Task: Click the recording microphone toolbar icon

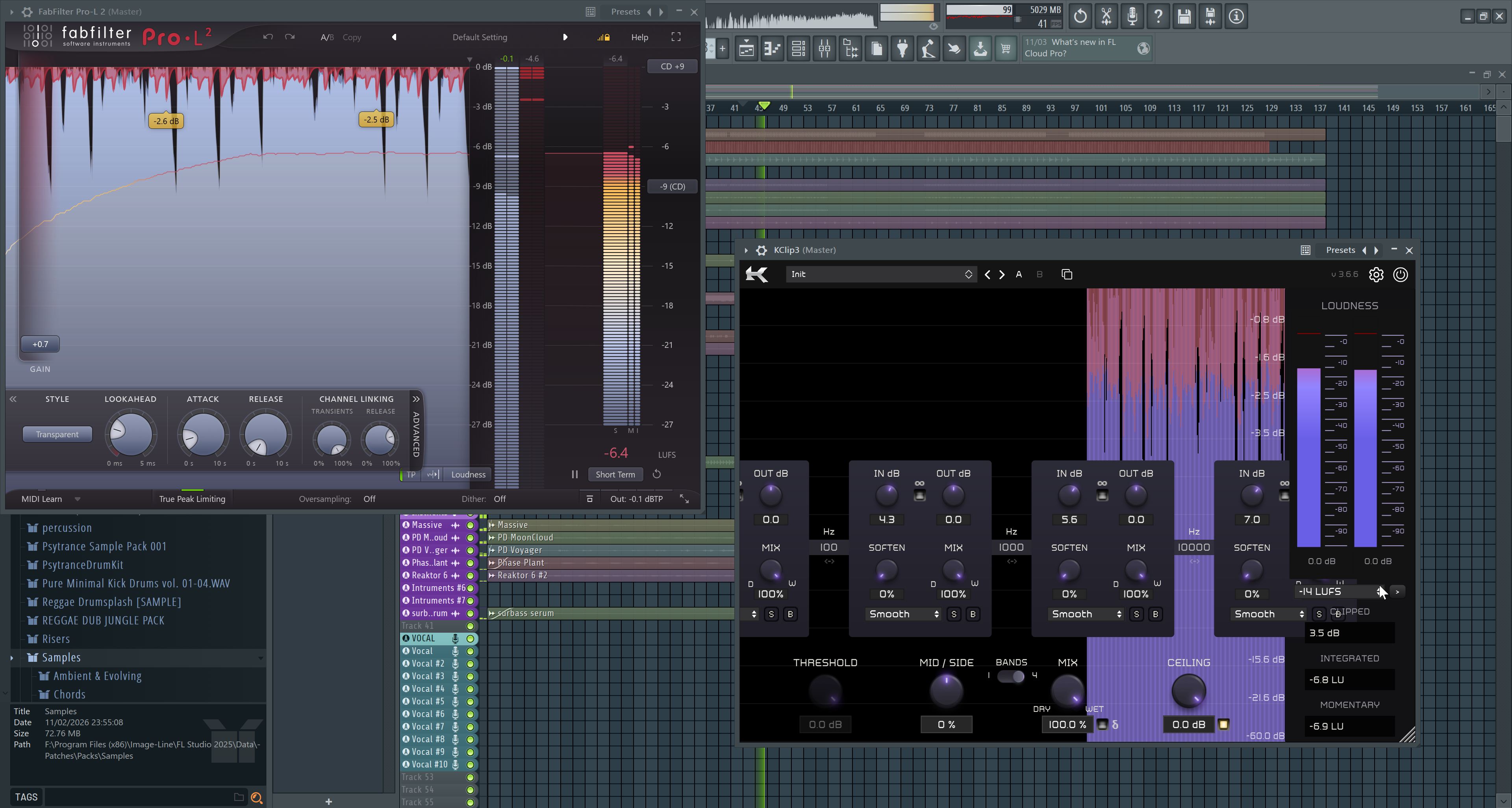Action: click(1132, 16)
